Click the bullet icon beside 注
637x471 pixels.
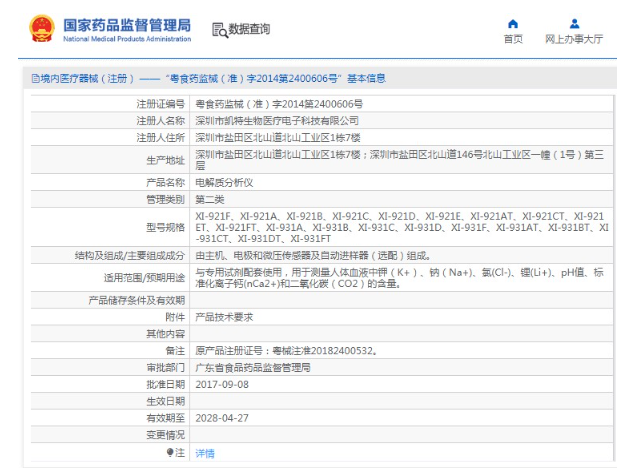pos(170,452)
